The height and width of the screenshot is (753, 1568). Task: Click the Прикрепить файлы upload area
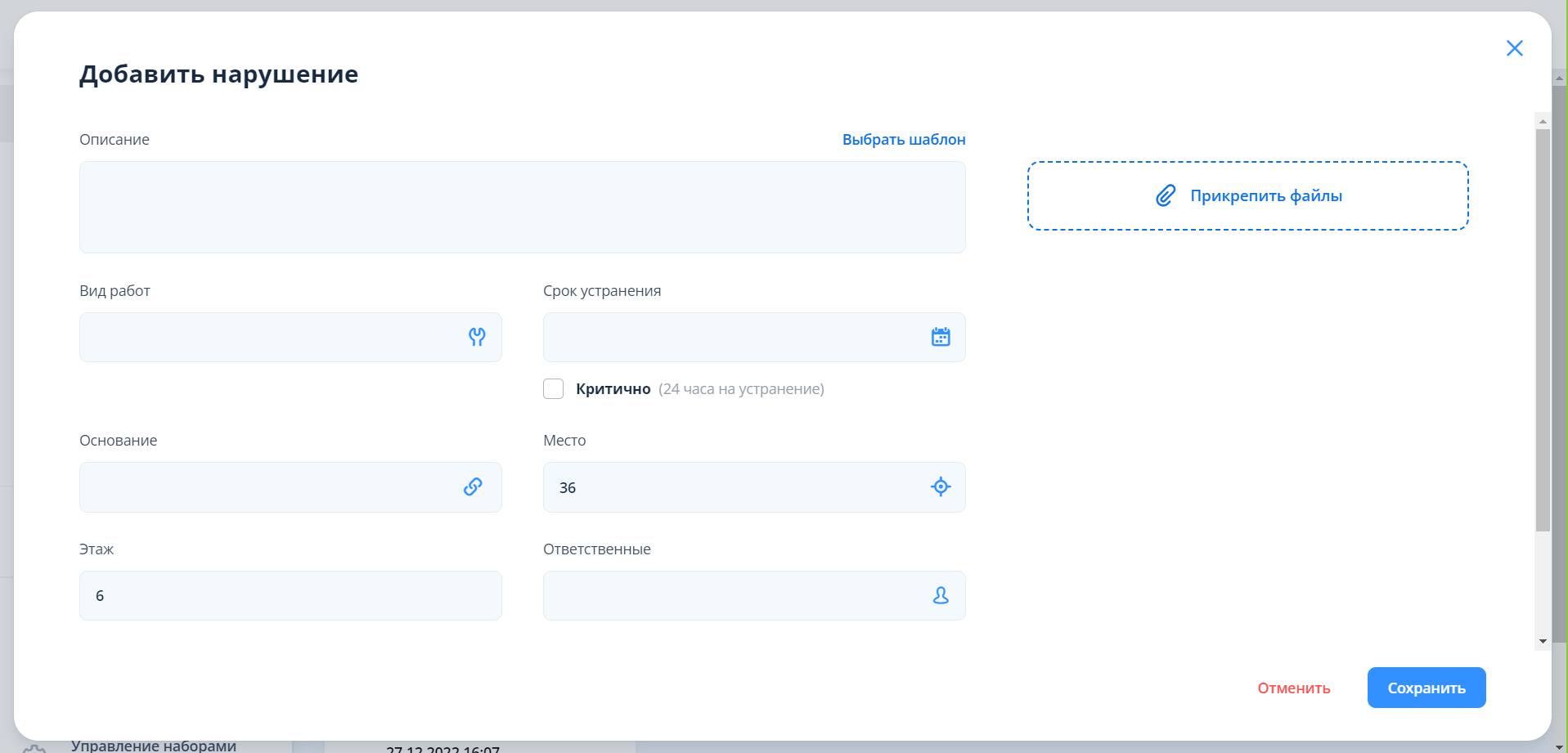click(1247, 195)
